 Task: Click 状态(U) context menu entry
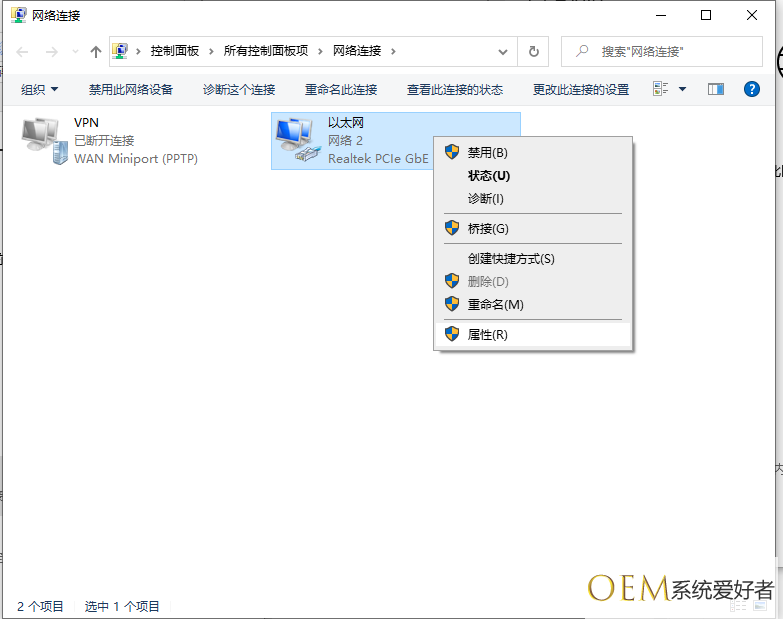pos(488,176)
